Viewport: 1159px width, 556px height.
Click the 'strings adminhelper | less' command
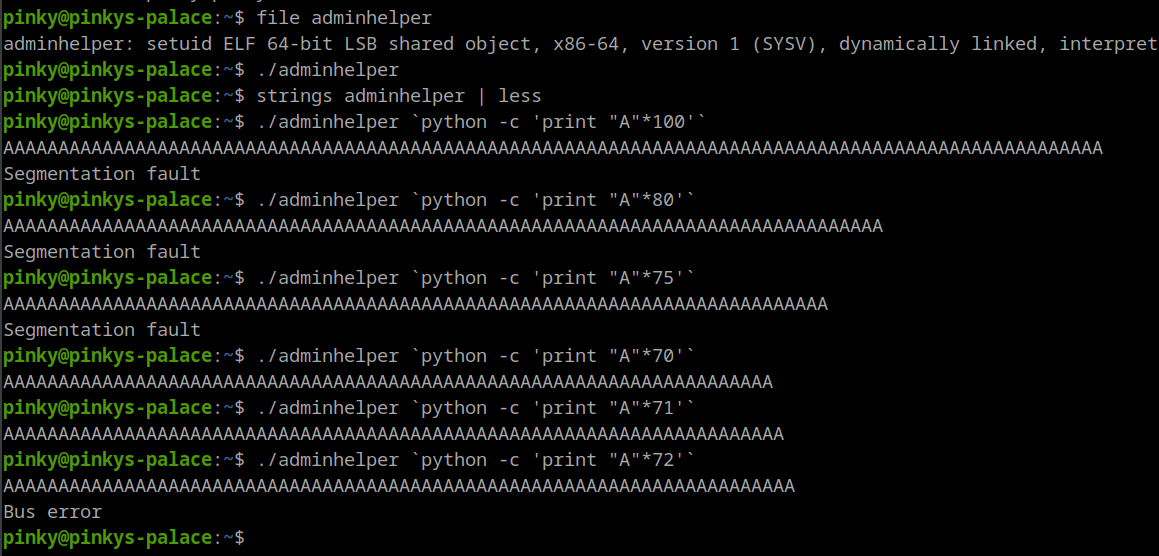point(398,96)
